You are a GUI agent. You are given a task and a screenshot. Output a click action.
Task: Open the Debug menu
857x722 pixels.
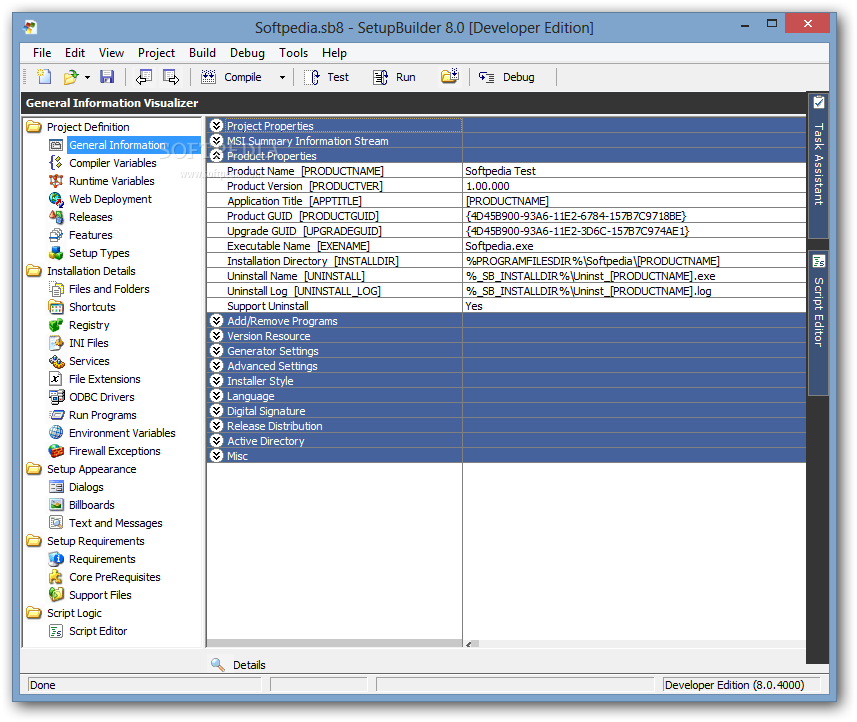tap(247, 53)
